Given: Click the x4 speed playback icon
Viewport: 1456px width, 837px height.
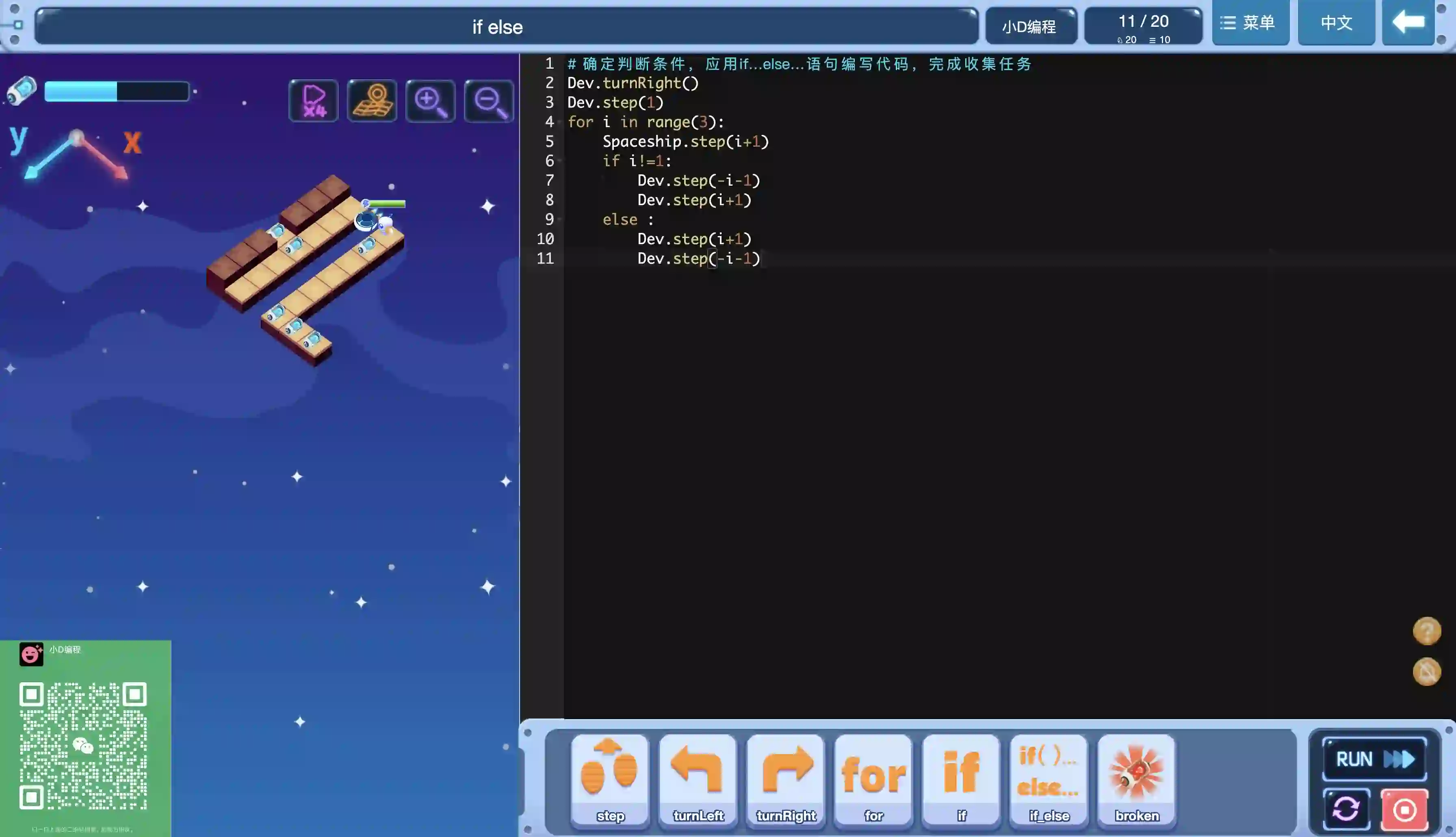Looking at the screenshot, I should click(x=314, y=101).
